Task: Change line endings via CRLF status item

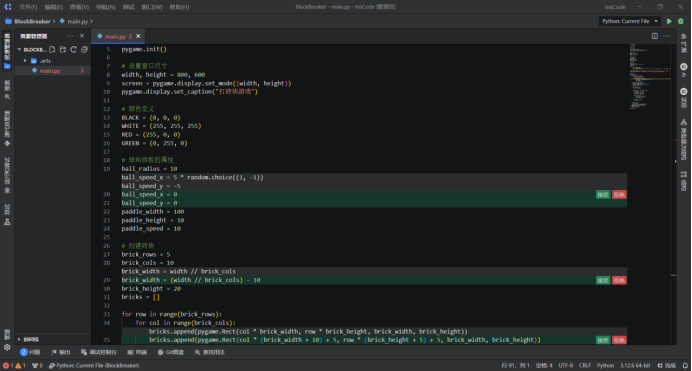Action: coord(585,366)
